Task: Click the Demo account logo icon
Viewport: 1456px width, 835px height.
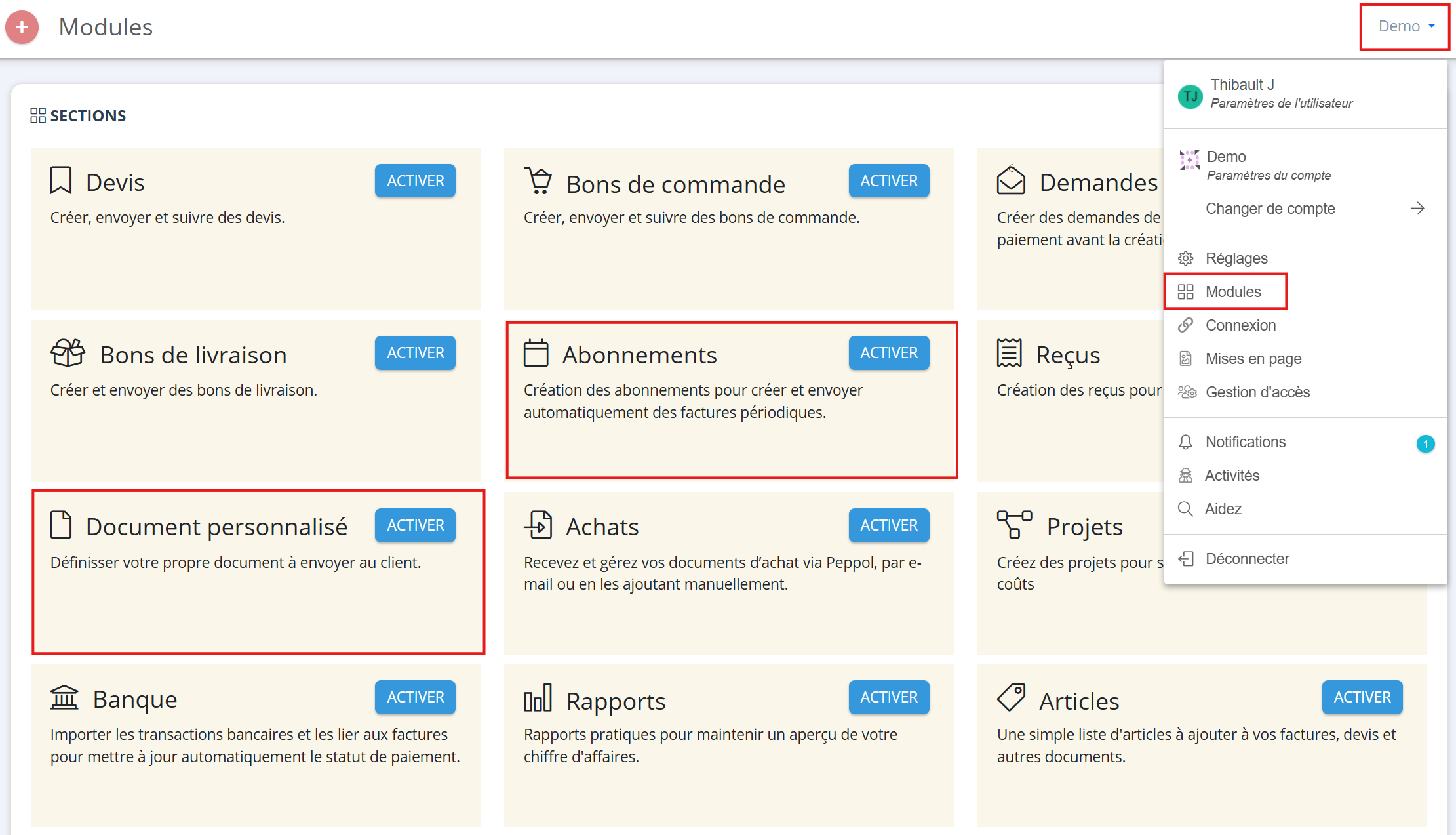Action: (x=1189, y=159)
